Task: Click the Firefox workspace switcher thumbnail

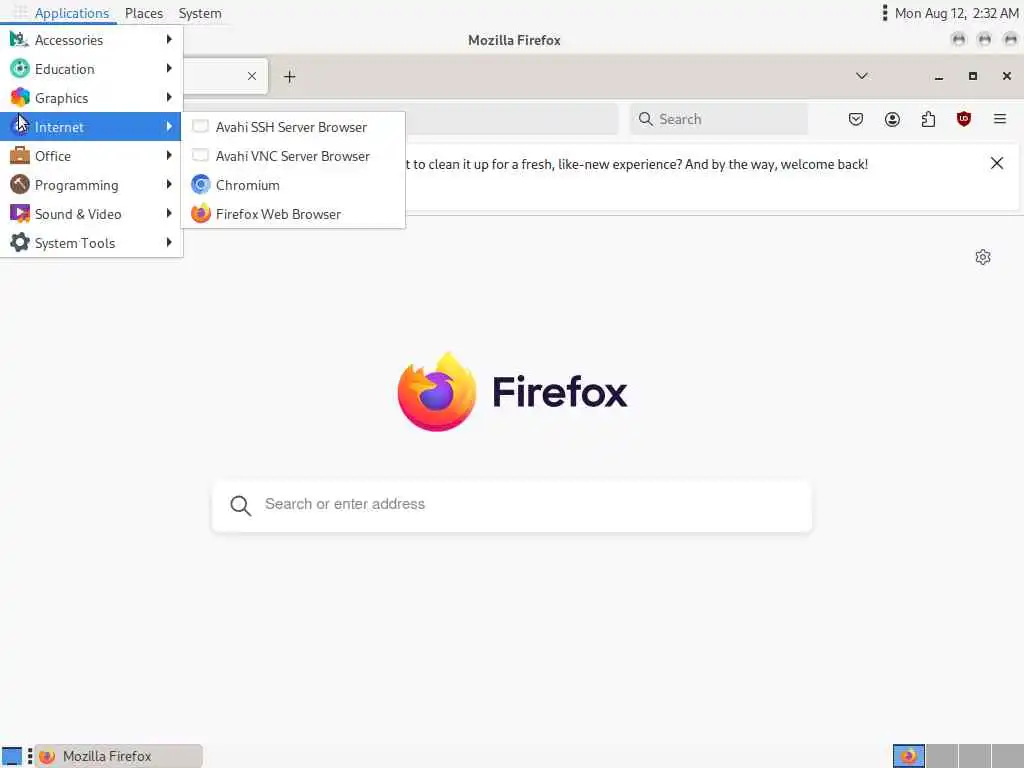Action: [908, 756]
